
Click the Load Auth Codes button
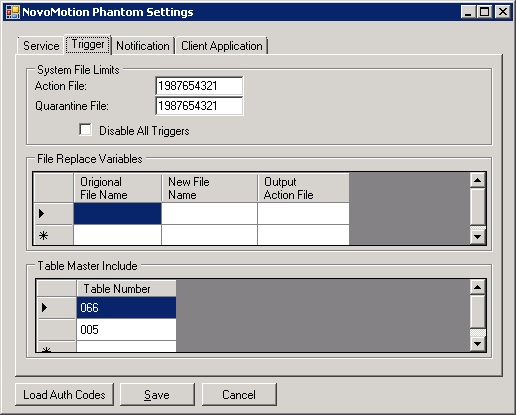[x=64, y=395]
